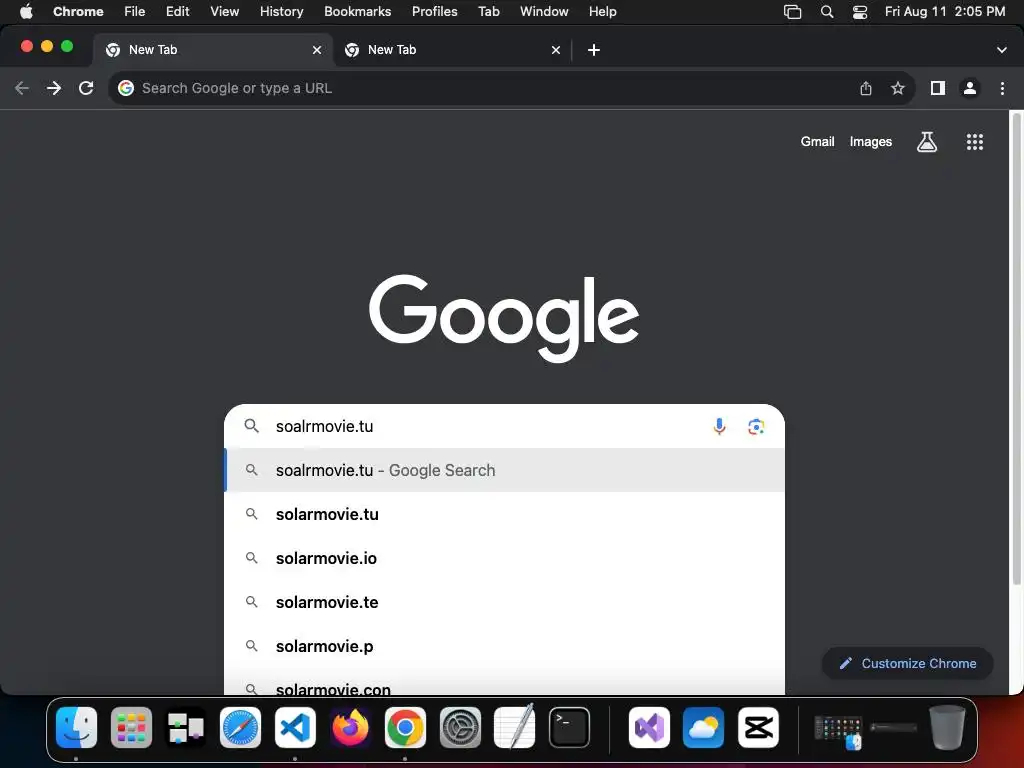Open the File menu

[135, 12]
